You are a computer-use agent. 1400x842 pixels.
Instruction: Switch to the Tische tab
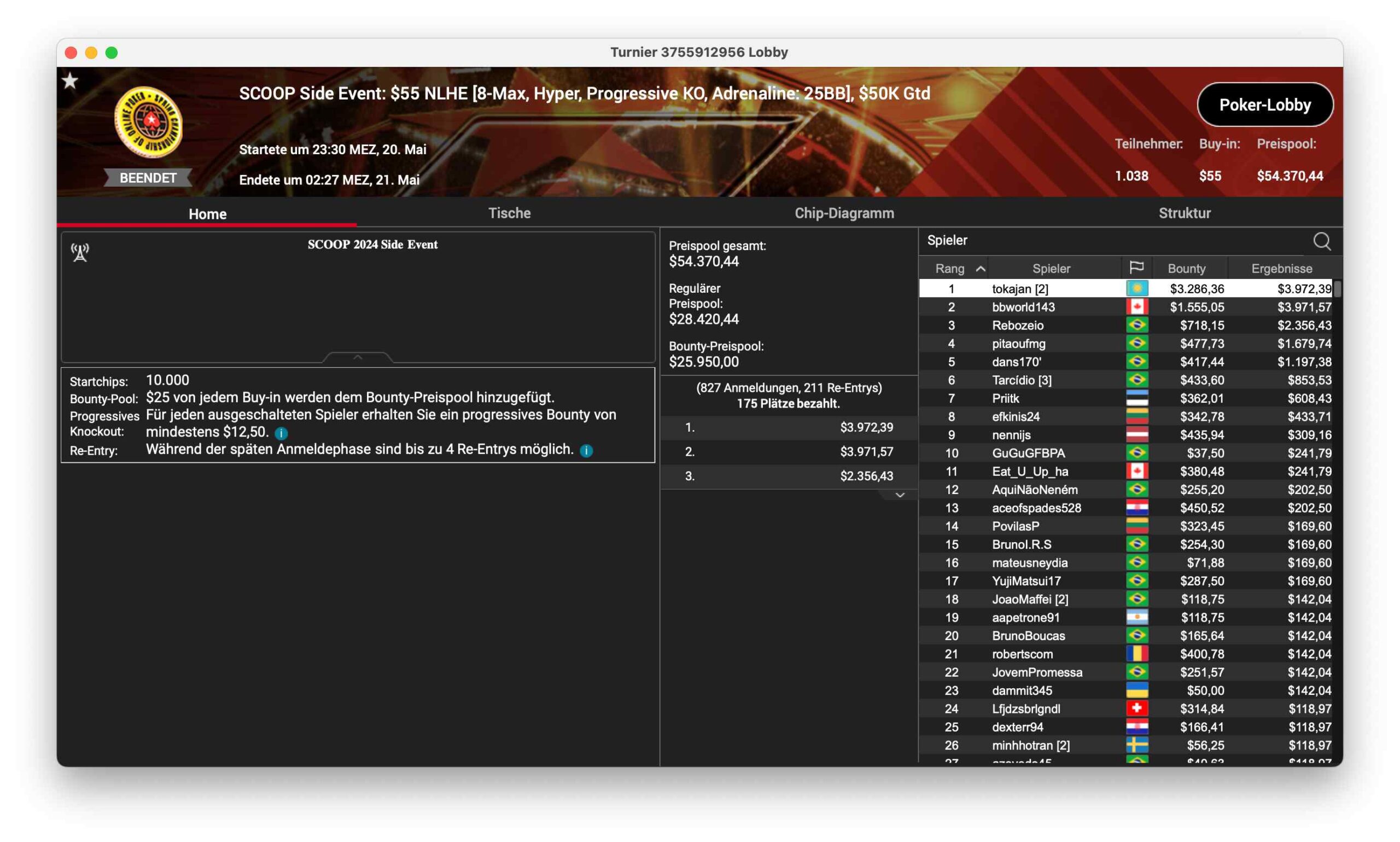[509, 213]
